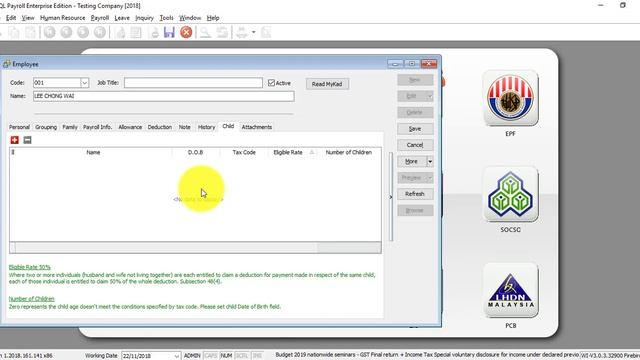Open the employee Code dropdown
Image resolution: width=640 pixels, height=360 pixels.
coord(84,83)
